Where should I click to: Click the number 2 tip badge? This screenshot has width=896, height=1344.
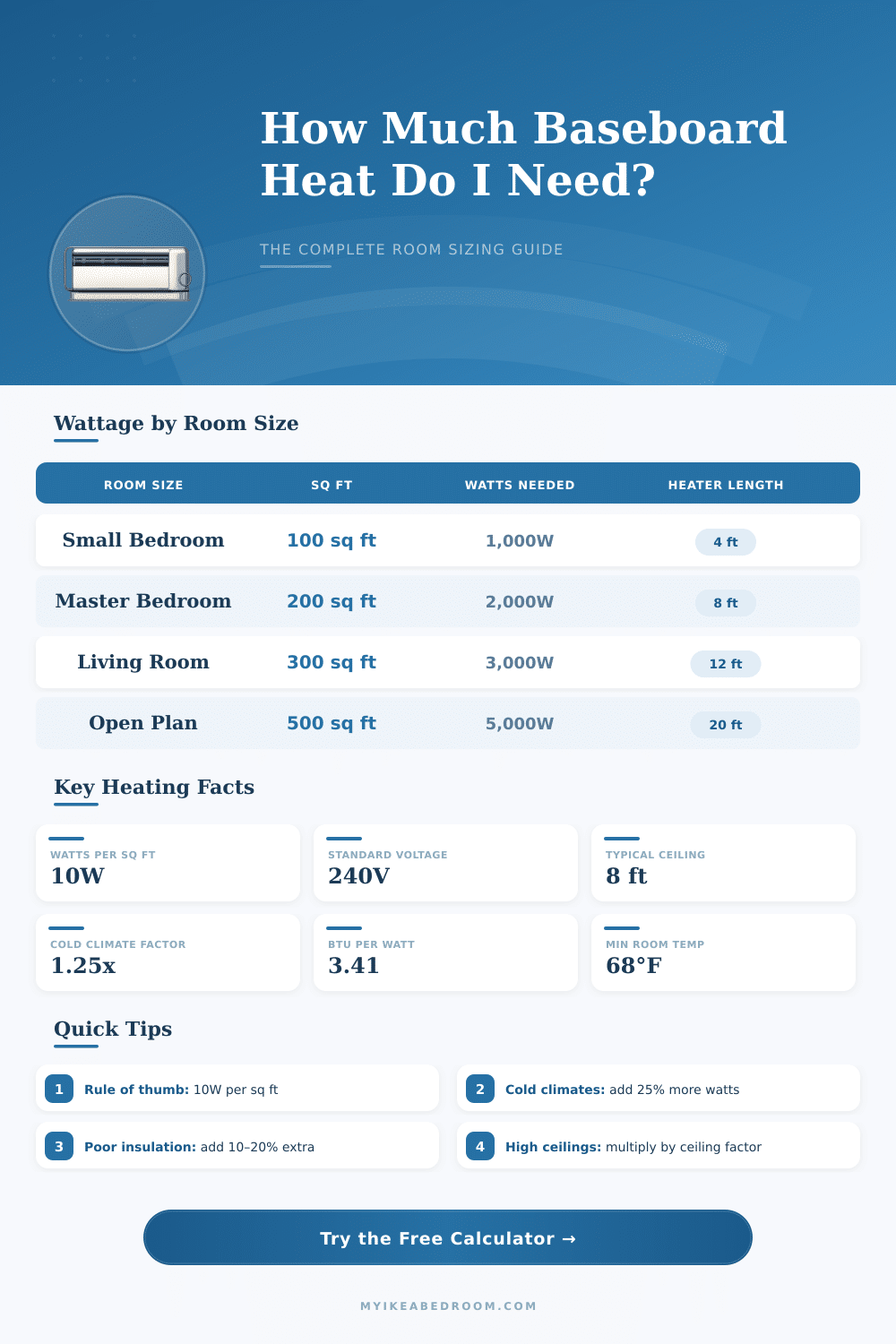[480, 1090]
